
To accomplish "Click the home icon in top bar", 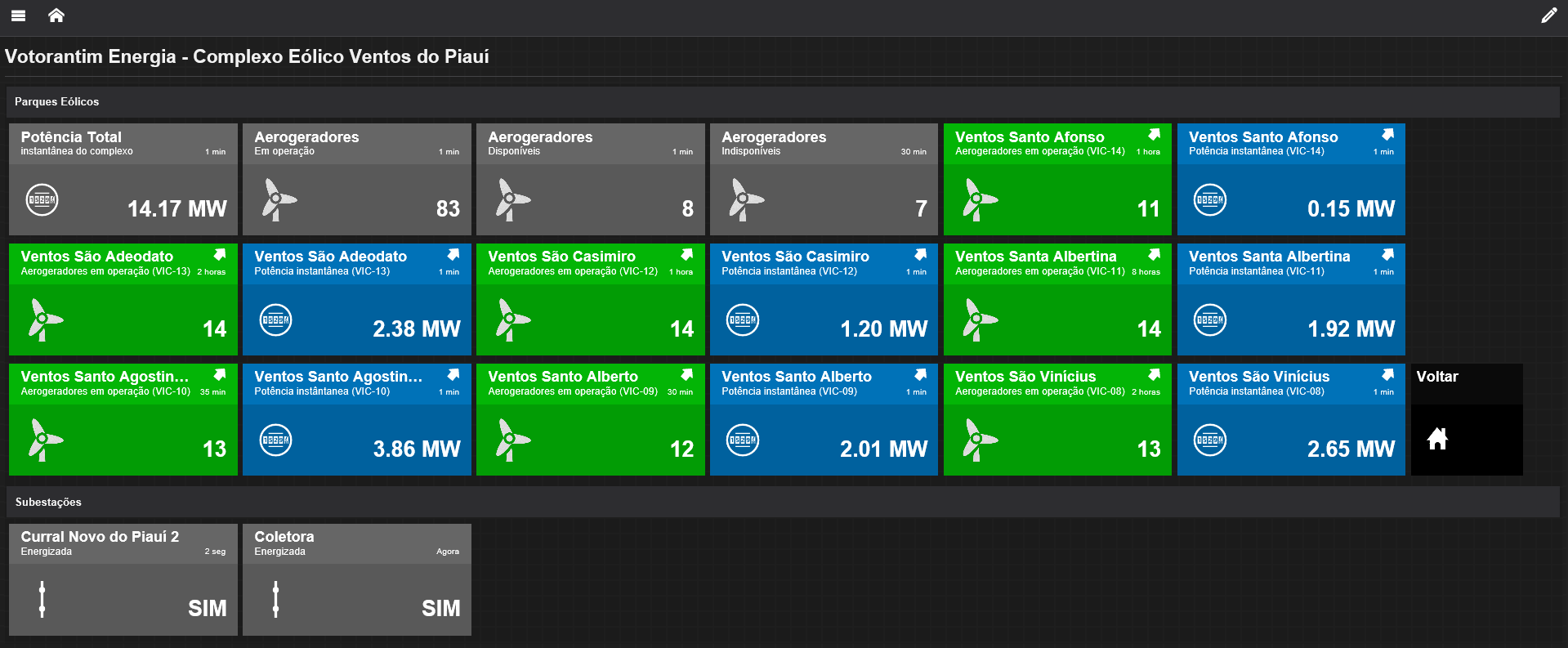I will click(56, 16).
